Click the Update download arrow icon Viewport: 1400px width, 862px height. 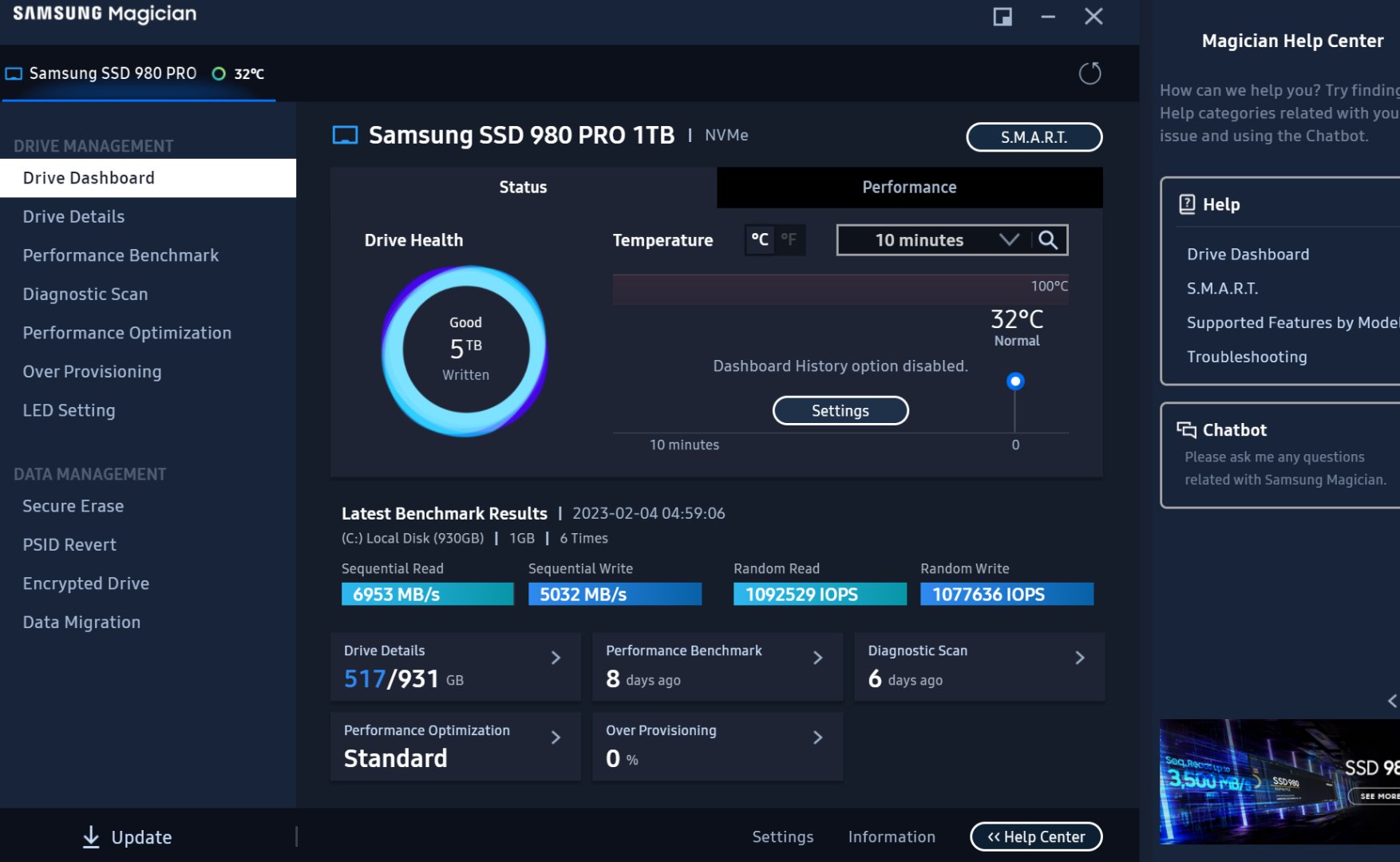click(91, 836)
